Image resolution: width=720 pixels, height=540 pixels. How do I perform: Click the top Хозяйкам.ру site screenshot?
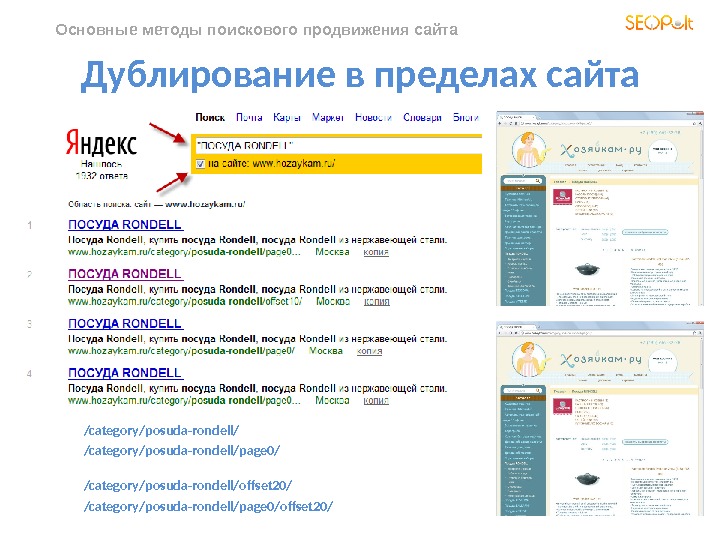[x=599, y=208]
